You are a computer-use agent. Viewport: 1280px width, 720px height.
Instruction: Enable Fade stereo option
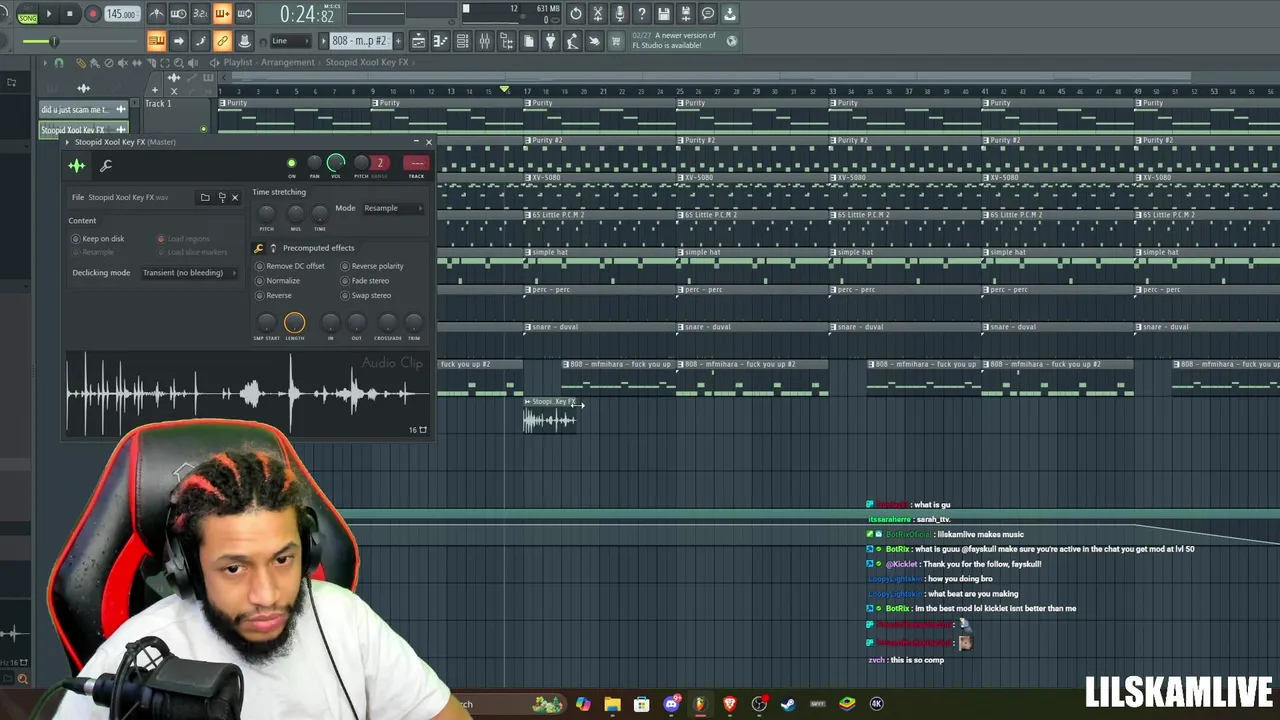[365, 281]
